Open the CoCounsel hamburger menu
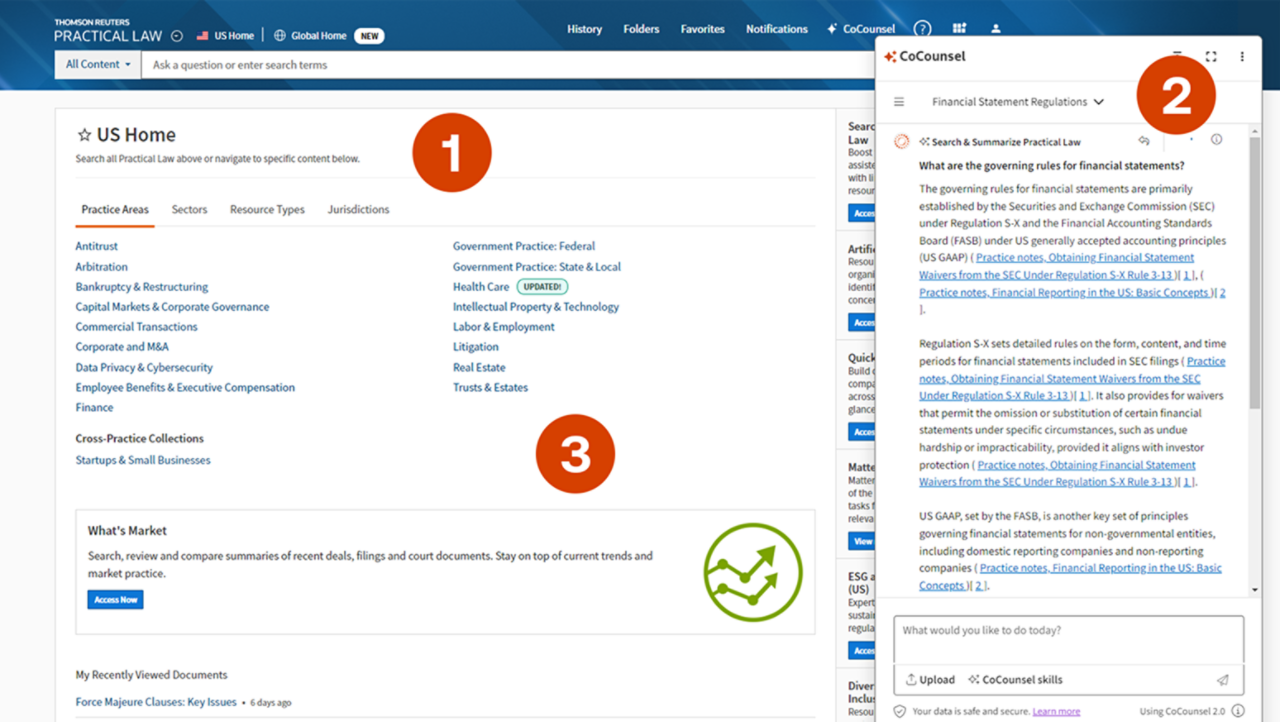This screenshot has height=722, width=1280. tap(899, 102)
